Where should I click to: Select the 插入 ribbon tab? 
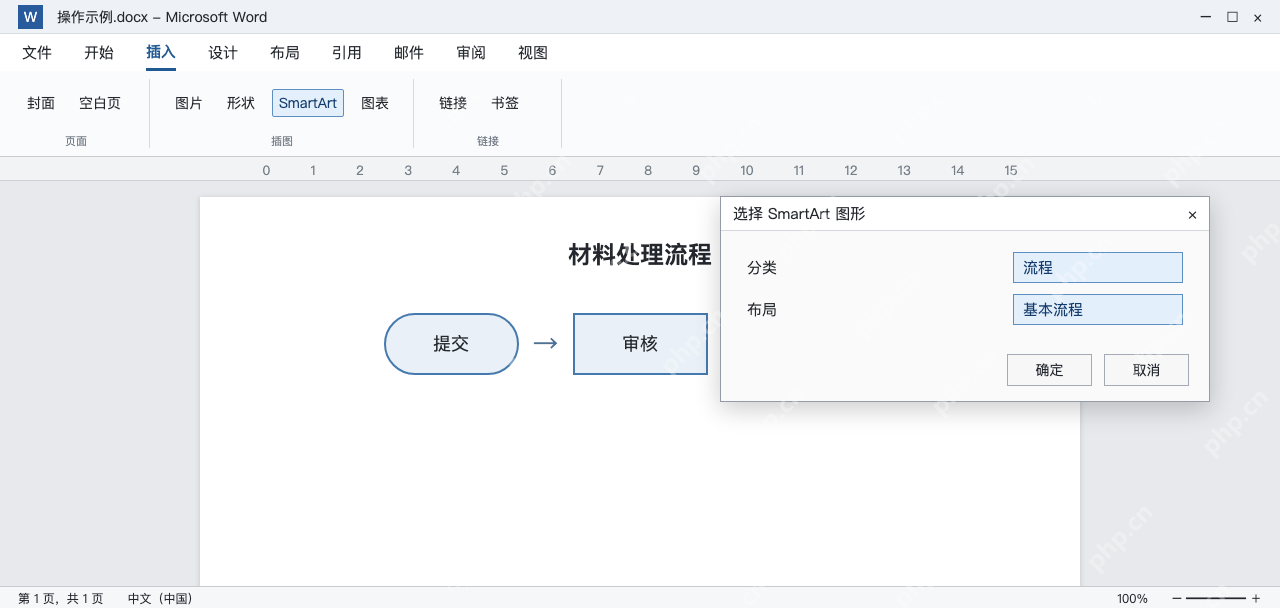tap(161, 53)
